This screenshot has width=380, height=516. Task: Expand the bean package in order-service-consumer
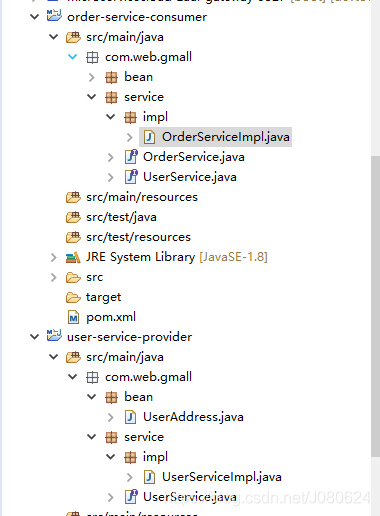(x=92, y=77)
